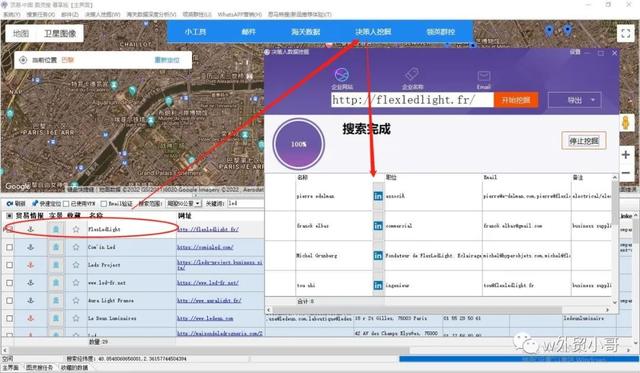
Task: Star the www.led-fr.net row as favorite
Action: (76, 282)
